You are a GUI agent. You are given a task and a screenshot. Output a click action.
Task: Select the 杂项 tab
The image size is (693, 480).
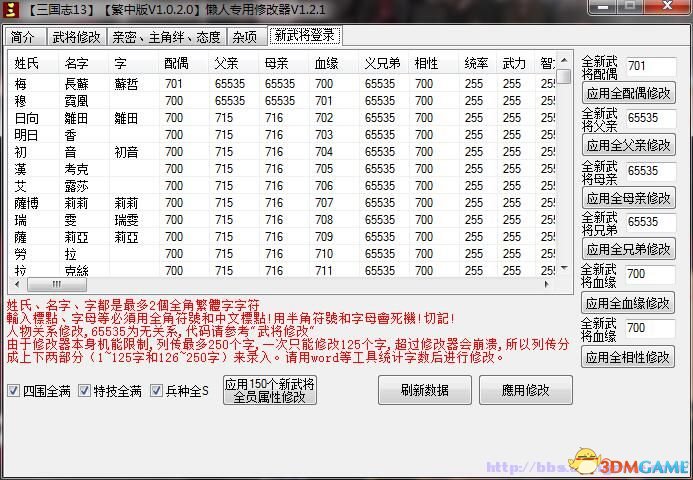pos(246,37)
